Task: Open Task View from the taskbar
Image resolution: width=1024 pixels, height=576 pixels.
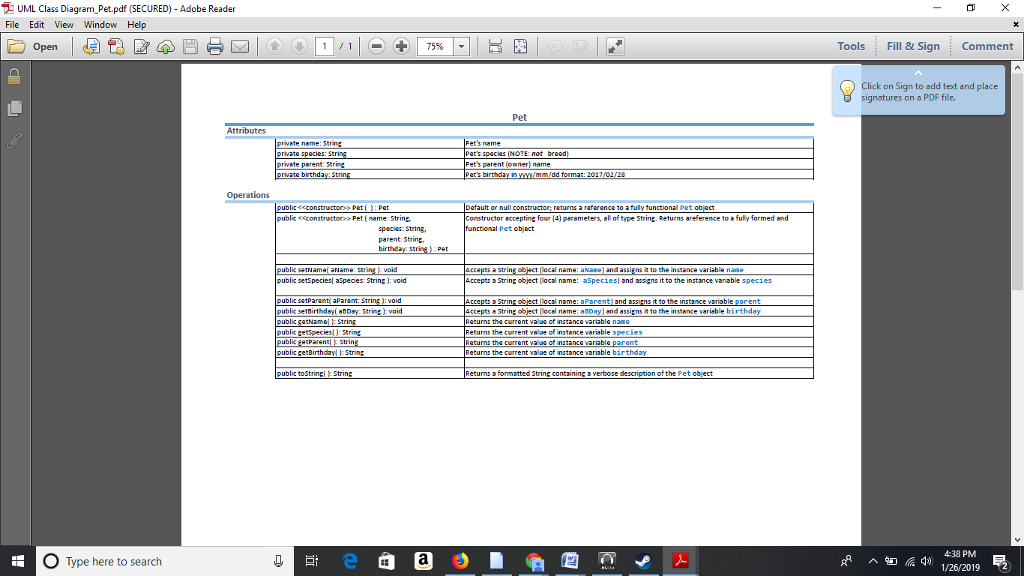Action: (x=312, y=561)
